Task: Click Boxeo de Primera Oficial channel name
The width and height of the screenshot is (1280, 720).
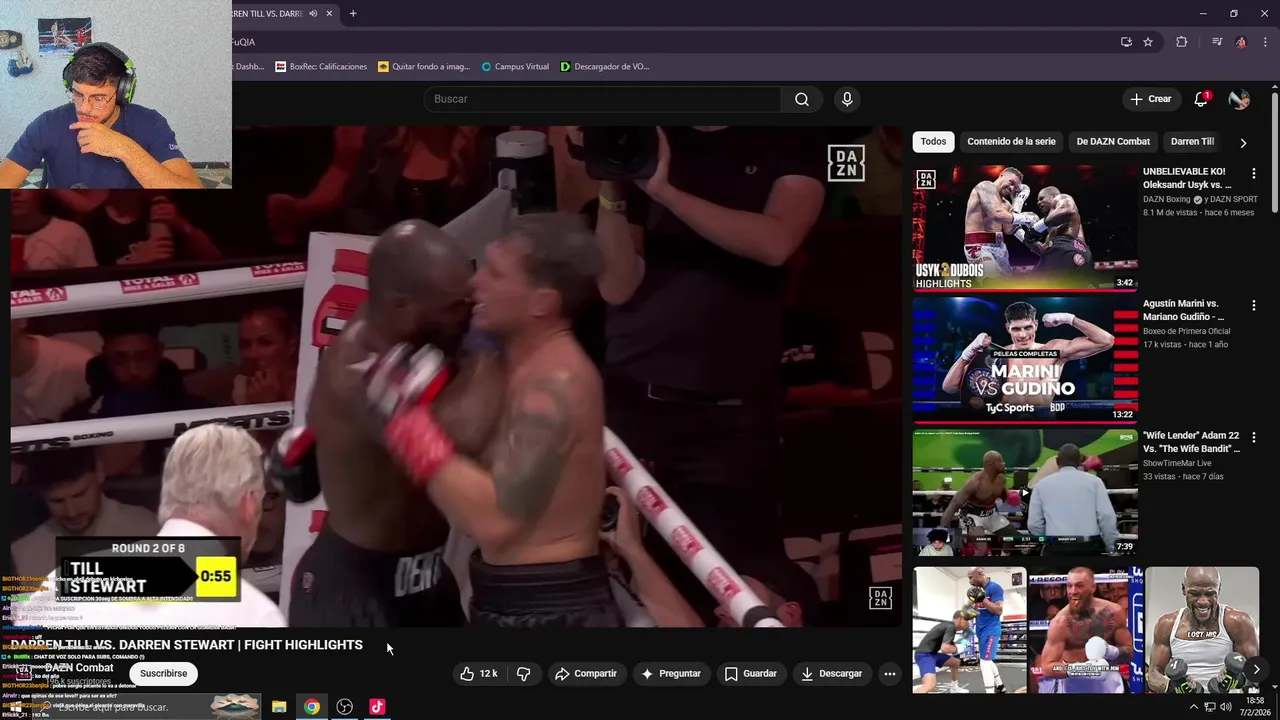Action: pyautogui.click(x=1187, y=331)
